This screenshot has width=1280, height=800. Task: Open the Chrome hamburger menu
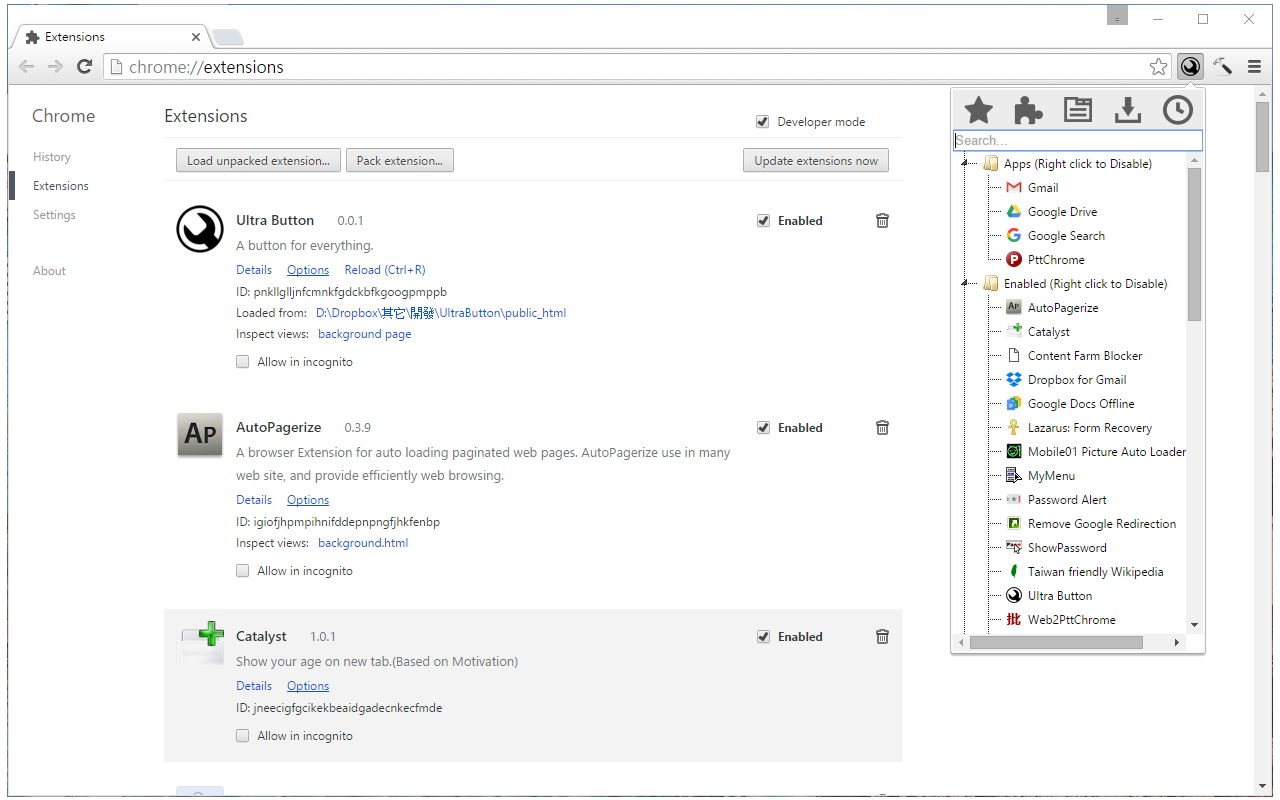click(1254, 67)
